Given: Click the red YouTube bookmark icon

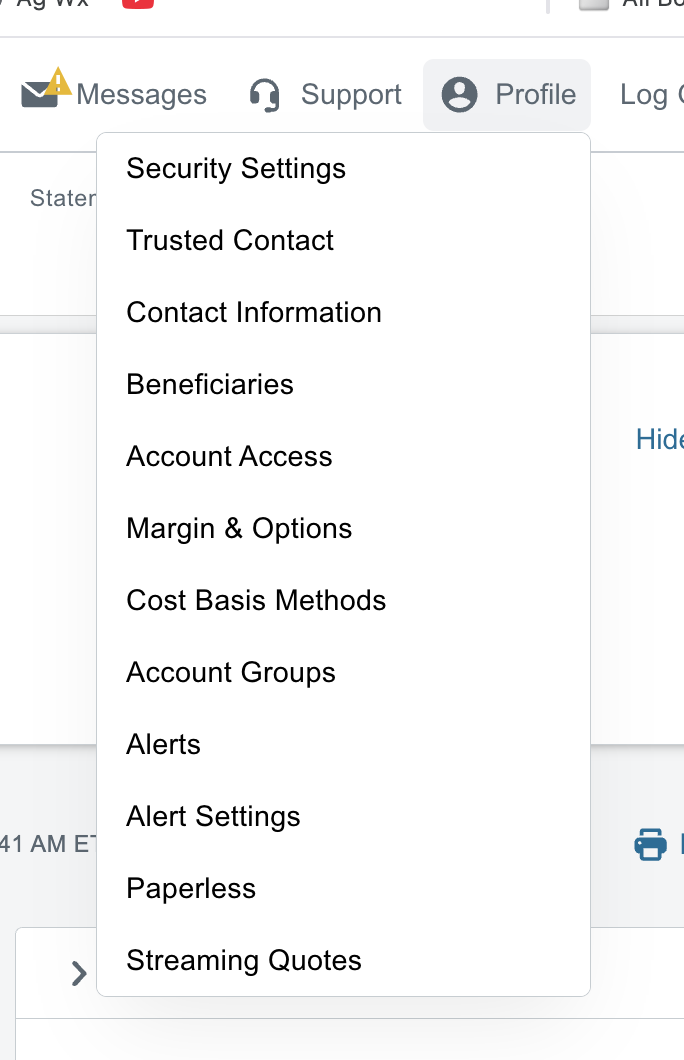Looking at the screenshot, I should 138,3.
